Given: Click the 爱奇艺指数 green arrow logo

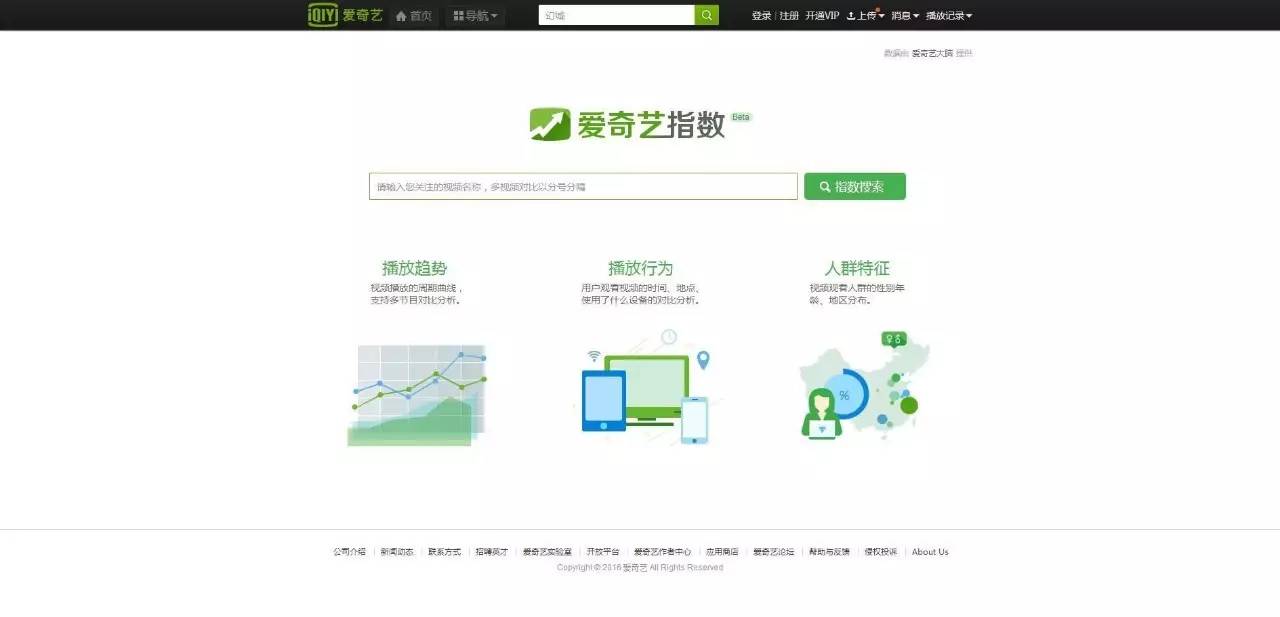Looking at the screenshot, I should (550, 124).
